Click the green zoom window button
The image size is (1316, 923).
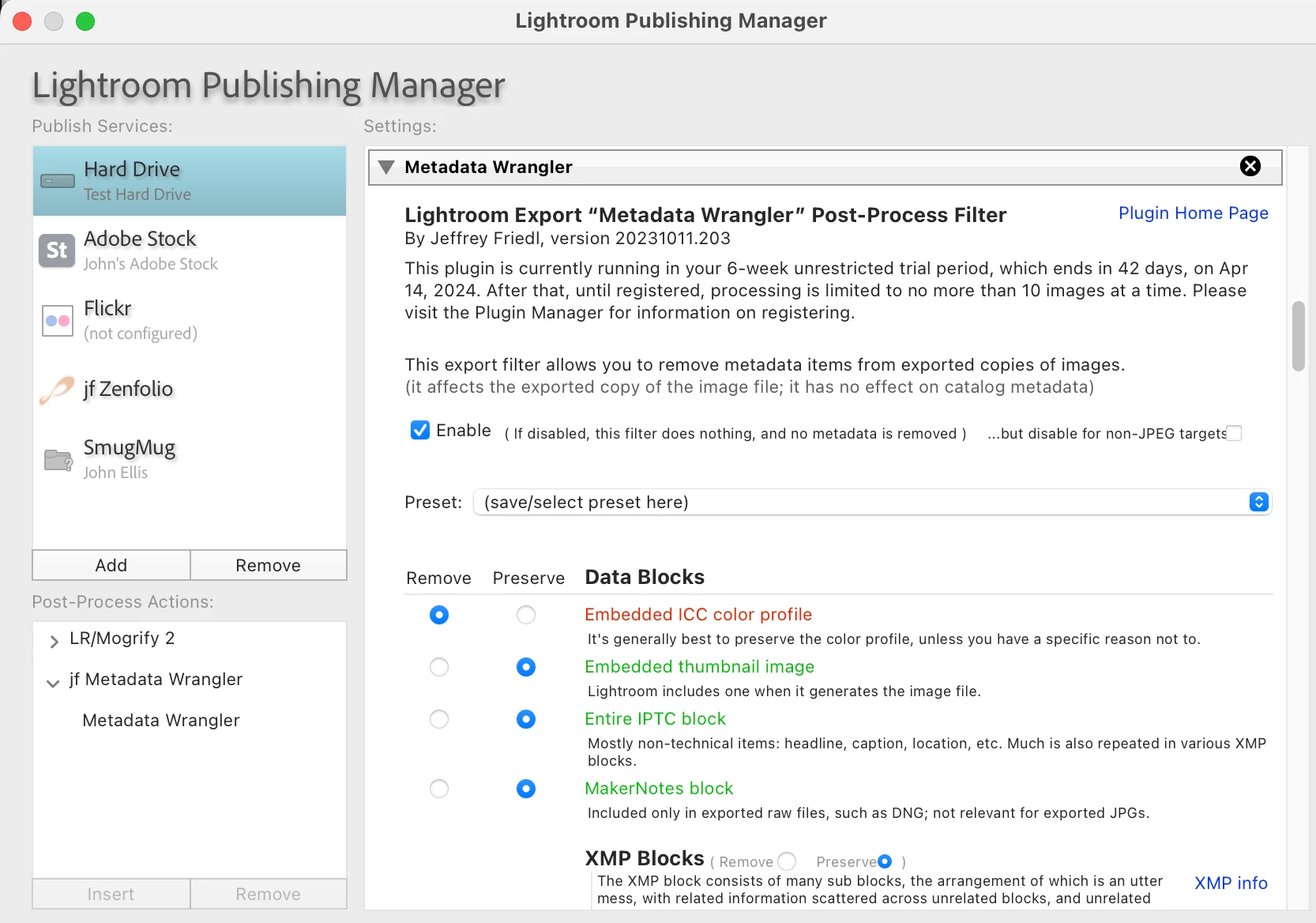85,21
